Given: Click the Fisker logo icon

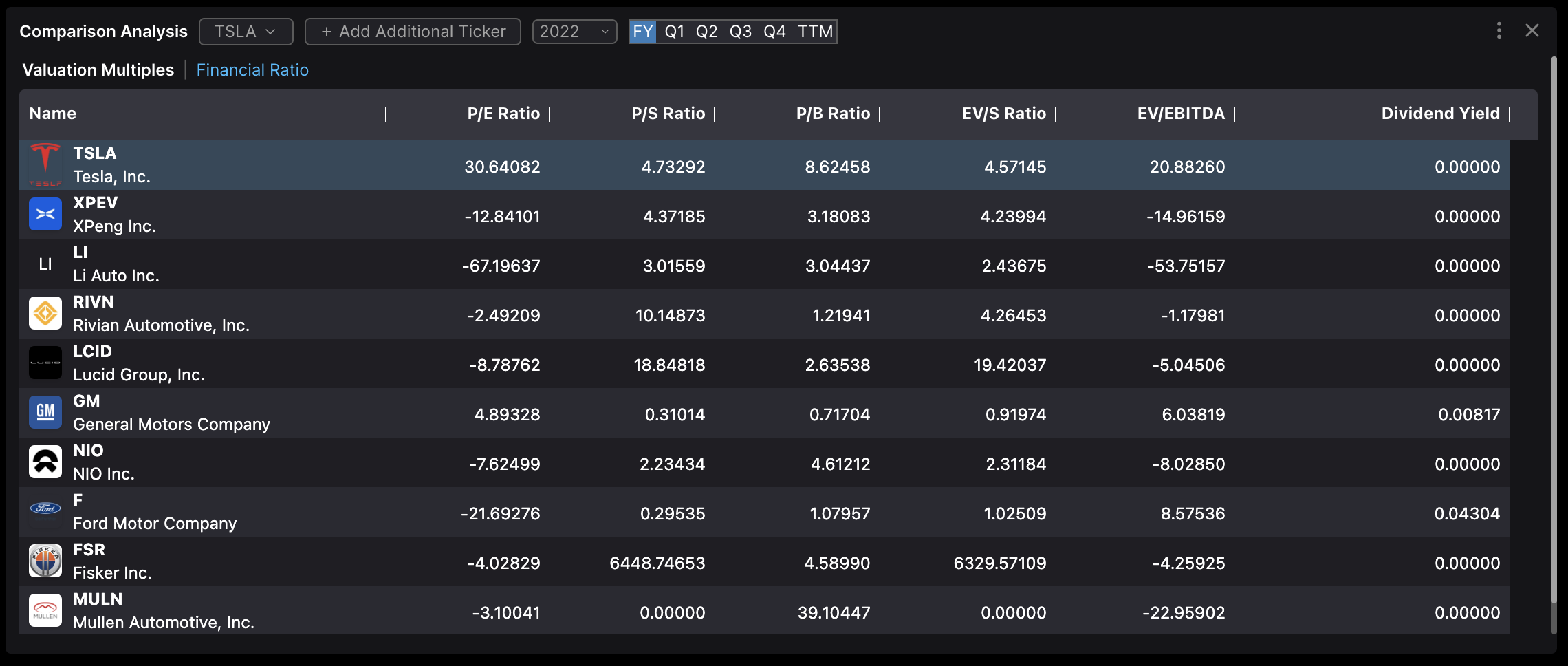Looking at the screenshot, I should [x=45, y=561].
